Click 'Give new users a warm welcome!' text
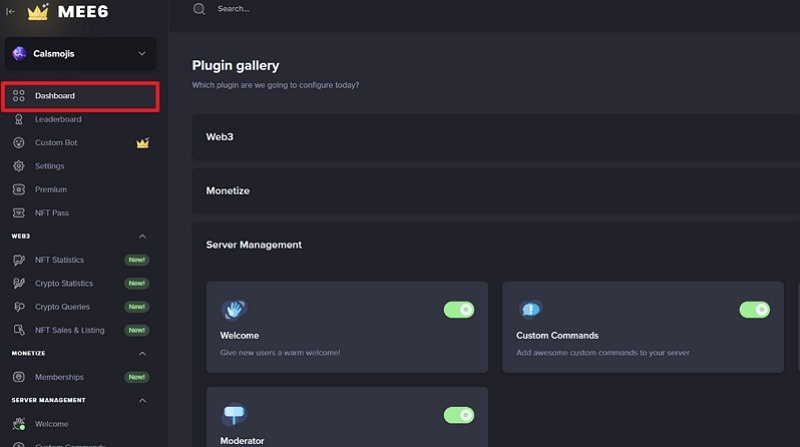This screenshot has height=447, width=800. [x=280, y=353]
